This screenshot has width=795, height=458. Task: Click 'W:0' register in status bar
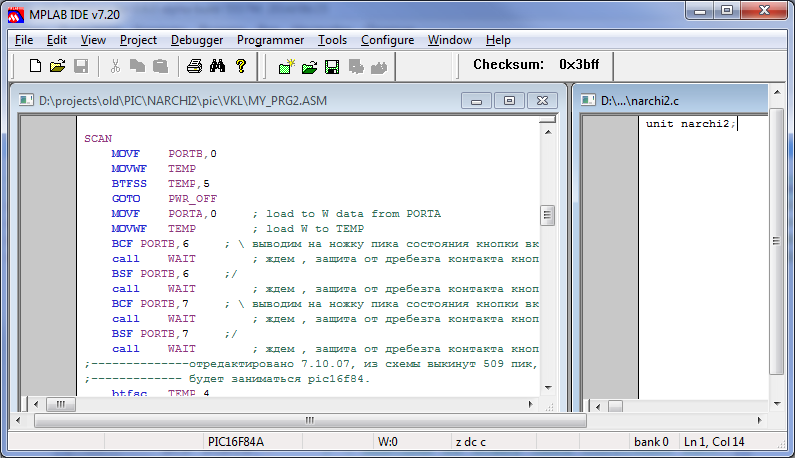(387, 442)
